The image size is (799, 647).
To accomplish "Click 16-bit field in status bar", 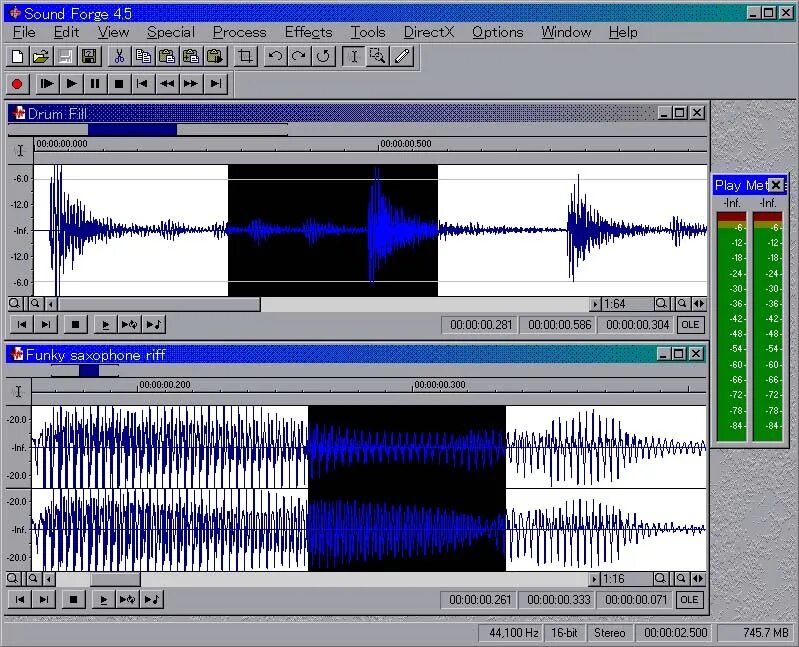I will coord(564,633).
